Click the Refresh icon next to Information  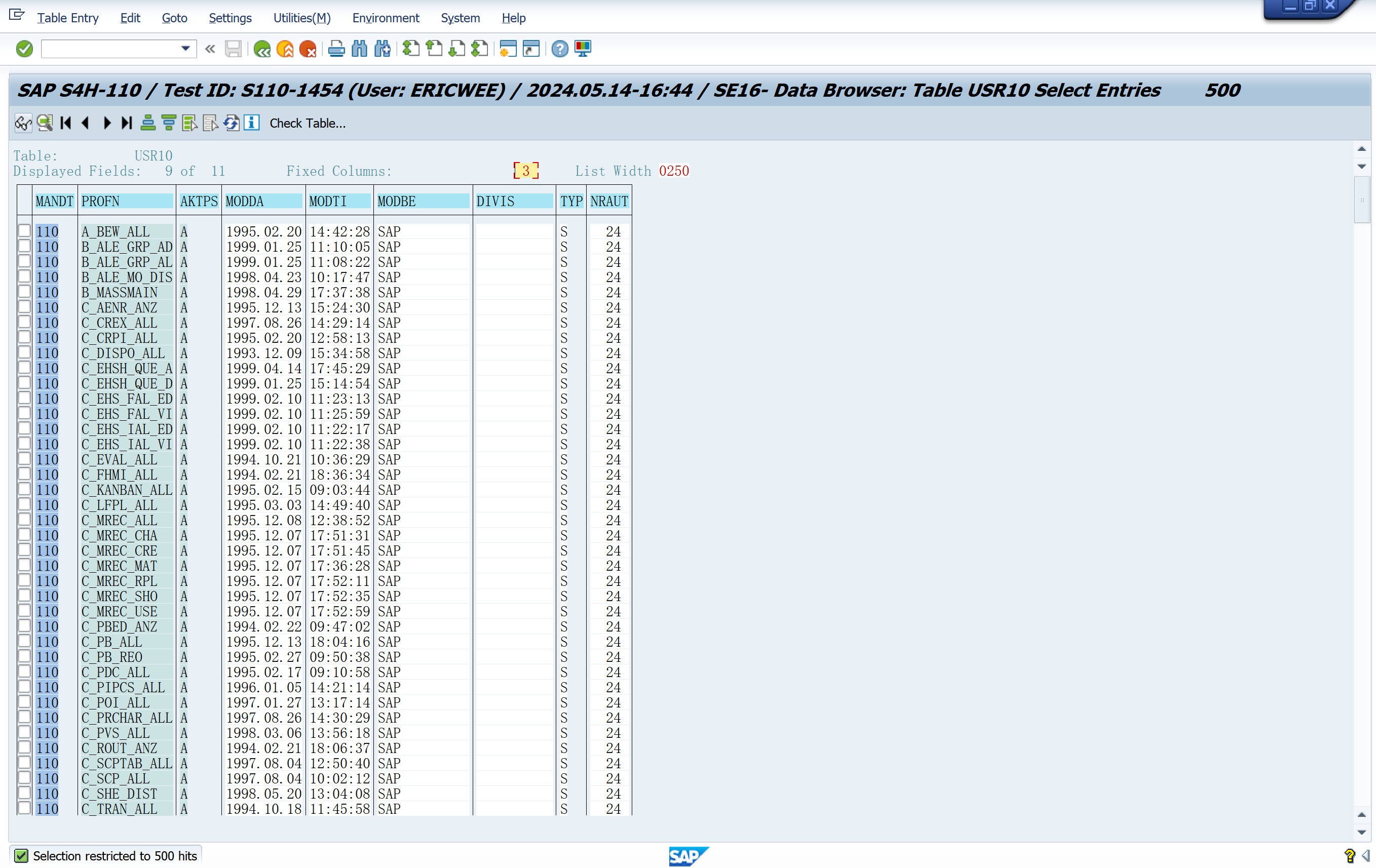coord(231,123)
